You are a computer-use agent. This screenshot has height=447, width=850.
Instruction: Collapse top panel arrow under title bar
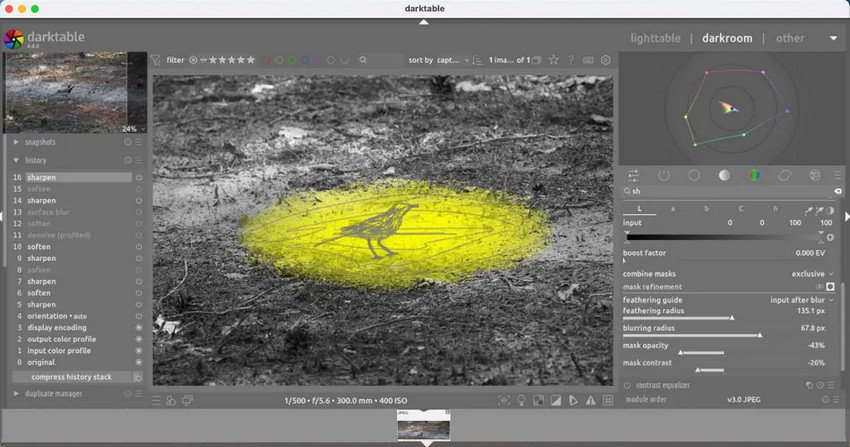[424, 22]
